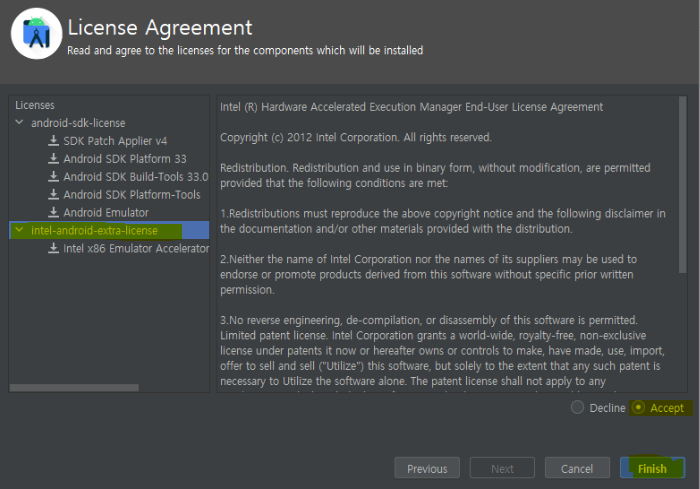
Task: Click the Next button
Action: coord(502,468)
